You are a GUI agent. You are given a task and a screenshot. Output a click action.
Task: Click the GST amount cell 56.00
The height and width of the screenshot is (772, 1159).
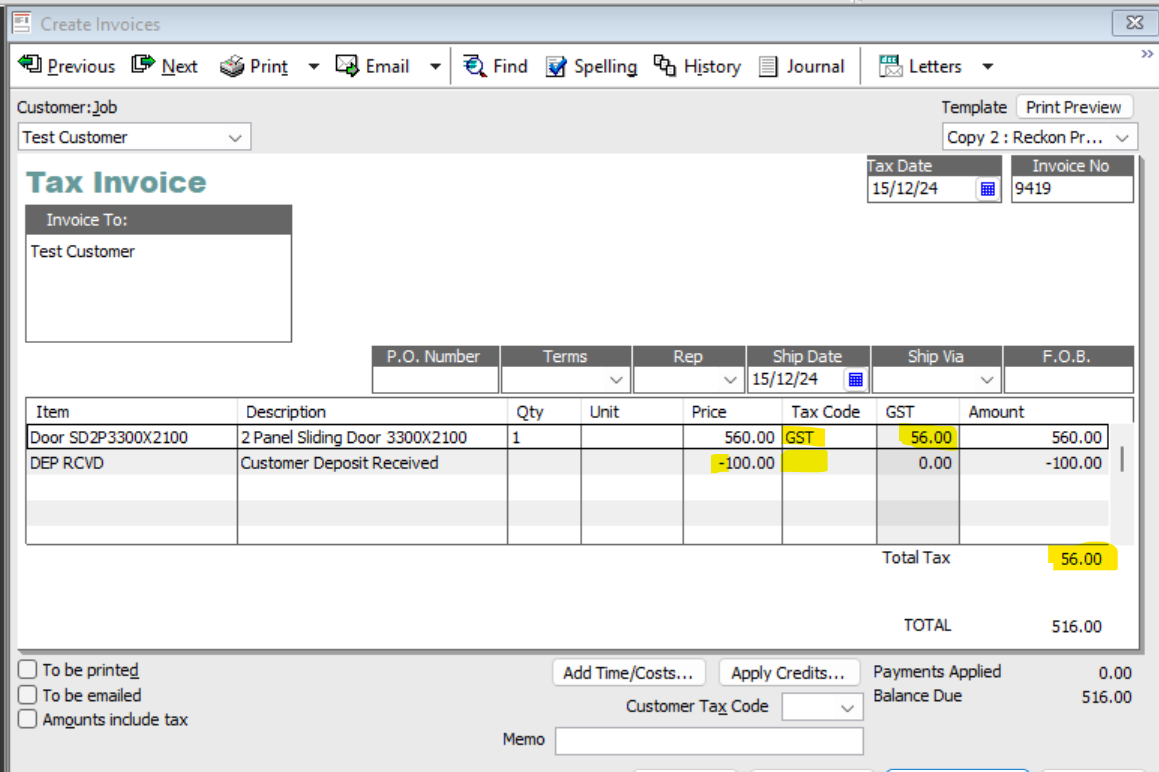point(918,437)
